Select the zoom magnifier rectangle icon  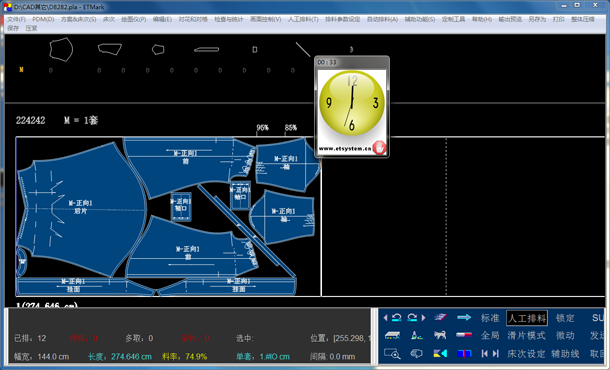click(392, 353)
